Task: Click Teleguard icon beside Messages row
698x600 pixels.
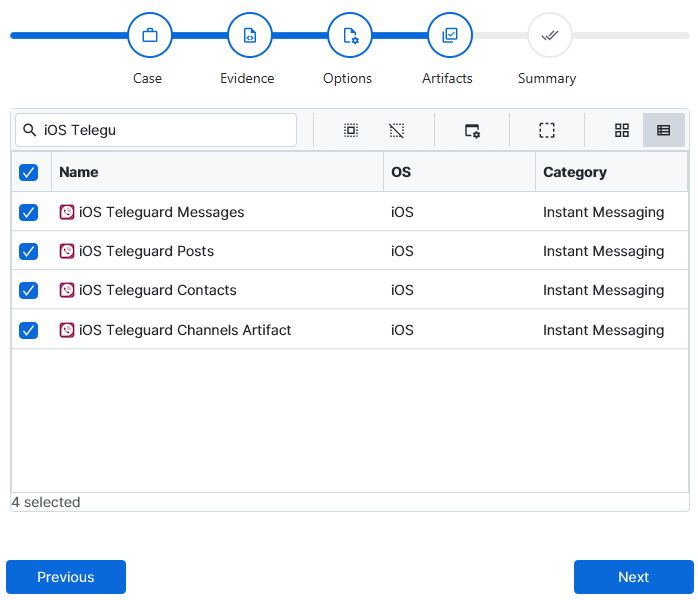Action: click(67, 212)
